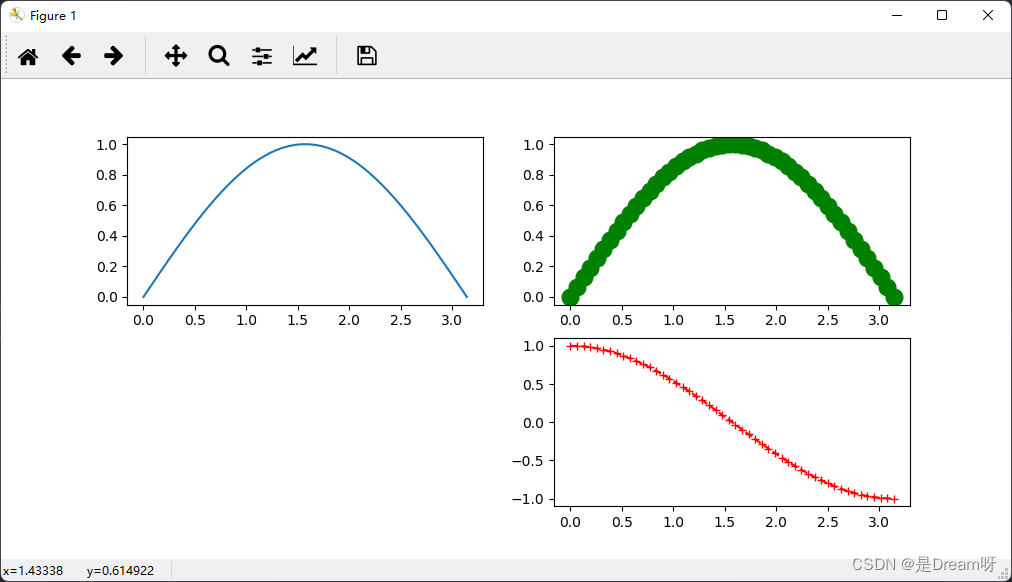
Task: Open Edit axis and curve parameters
Action: pyautogui.click(x=305, y=56)
